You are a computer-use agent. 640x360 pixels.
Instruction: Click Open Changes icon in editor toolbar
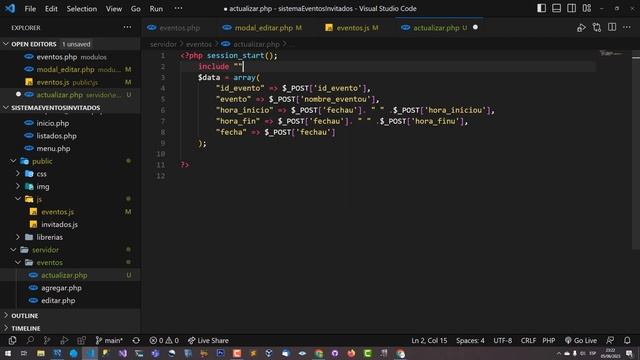coord(597,28)
